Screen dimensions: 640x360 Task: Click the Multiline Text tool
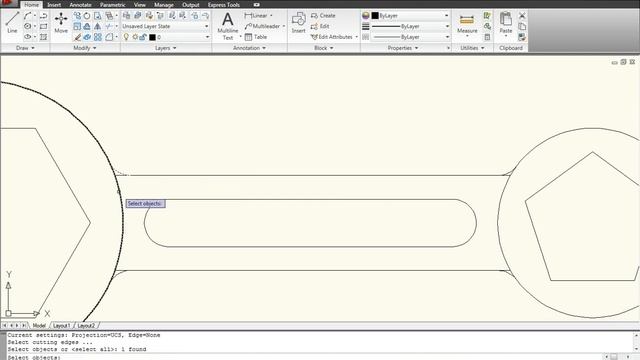pos(228,26)
